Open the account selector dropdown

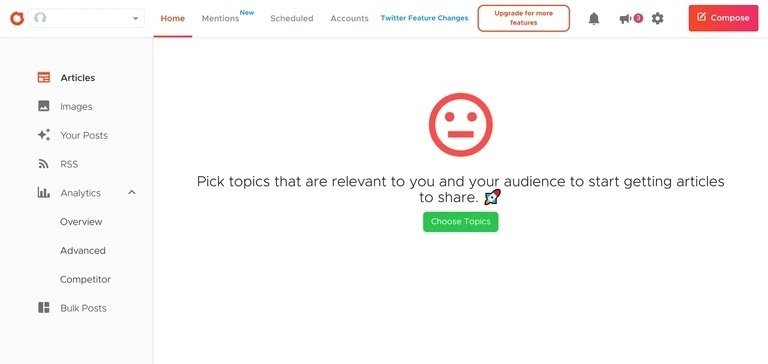(86, 18)
